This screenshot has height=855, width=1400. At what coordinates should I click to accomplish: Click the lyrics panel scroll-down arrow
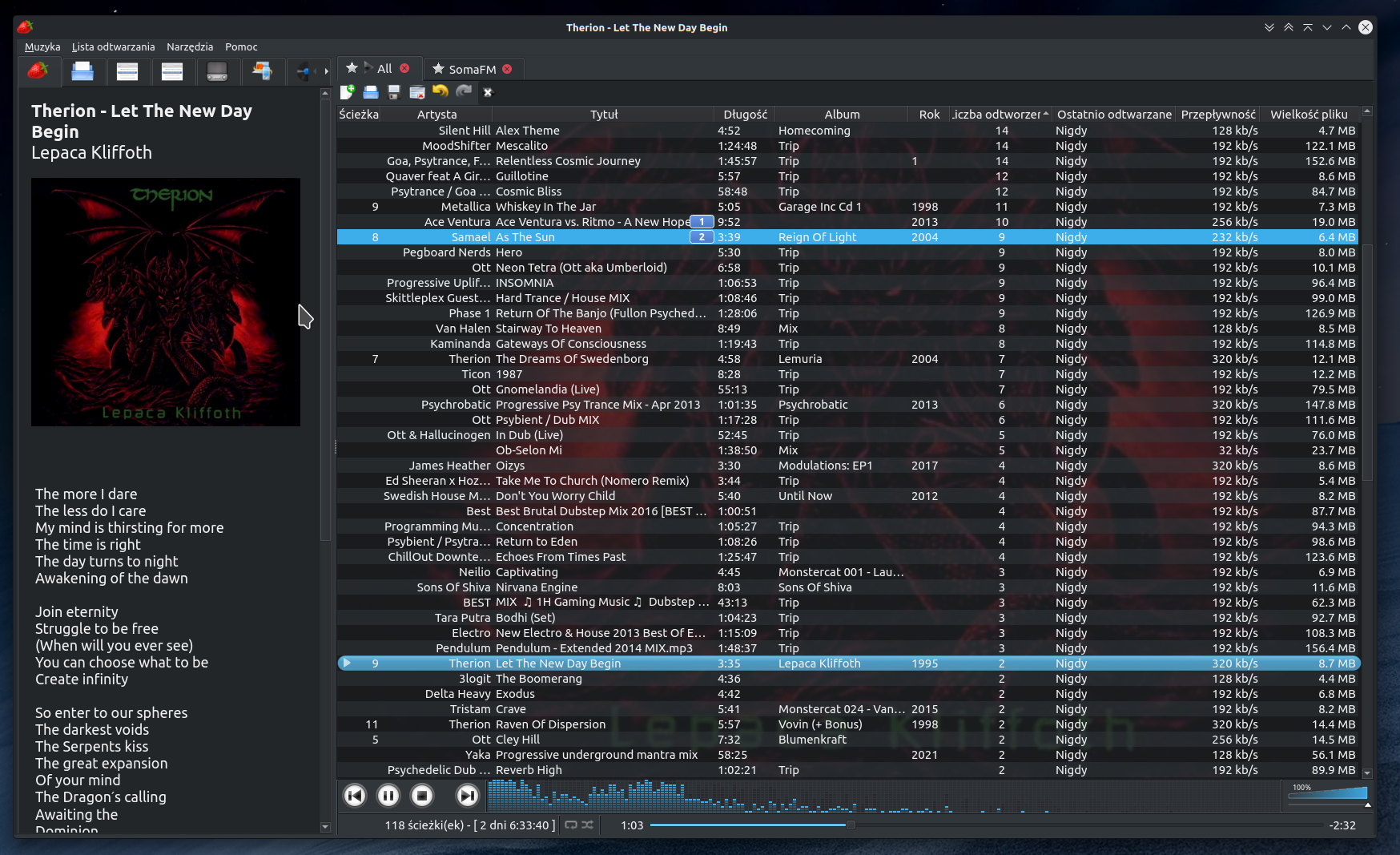[x=325, y=826]
